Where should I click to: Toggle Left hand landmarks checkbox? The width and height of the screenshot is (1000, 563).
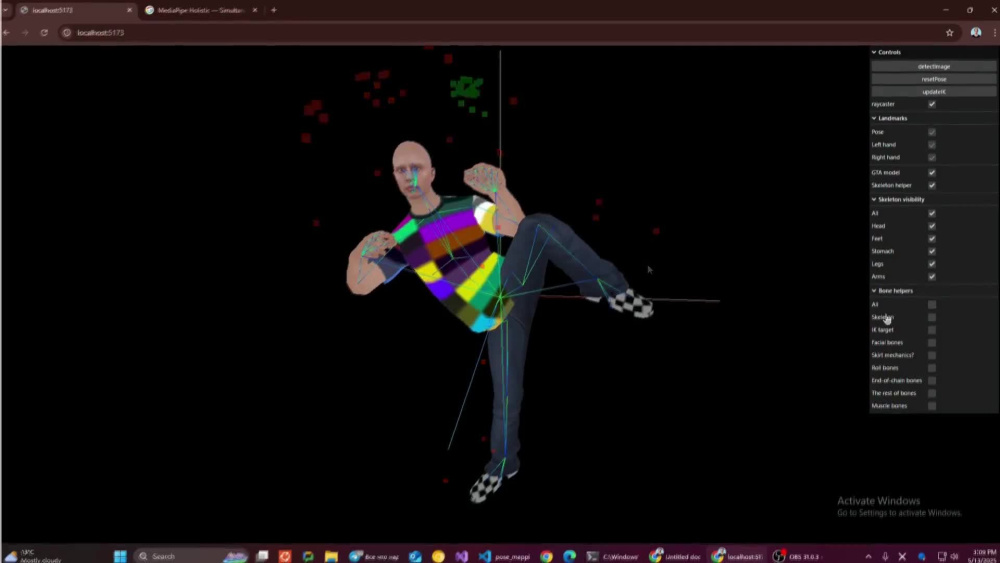click(932, 145)
